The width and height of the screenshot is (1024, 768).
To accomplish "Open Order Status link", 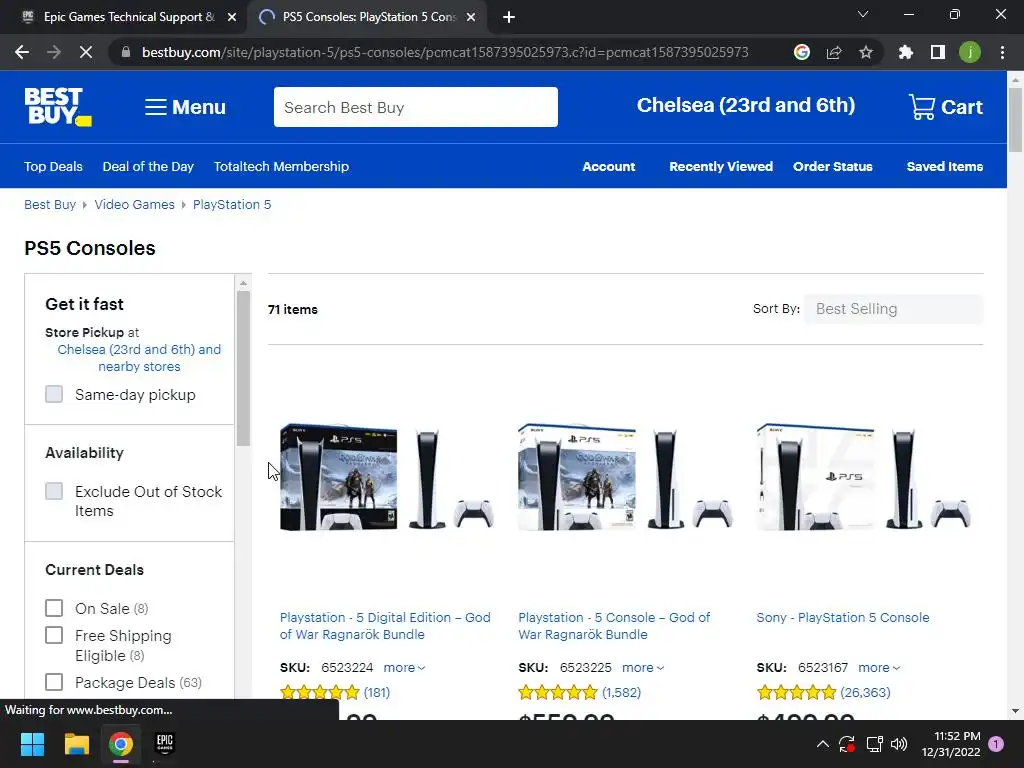I will click(833, 167).
